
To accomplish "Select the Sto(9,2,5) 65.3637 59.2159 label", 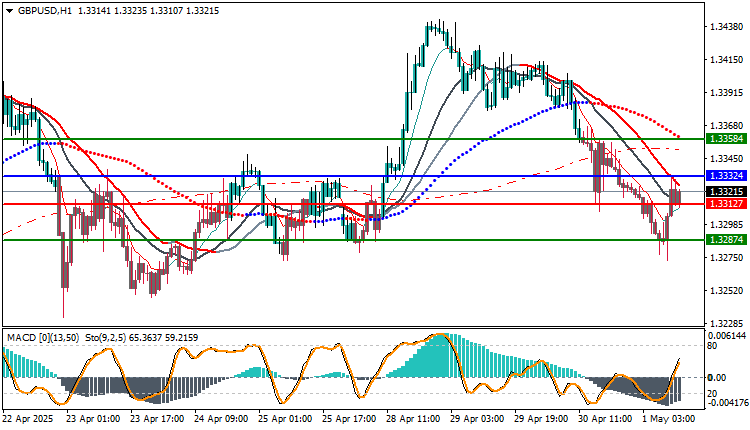I will tap(142, 338).
